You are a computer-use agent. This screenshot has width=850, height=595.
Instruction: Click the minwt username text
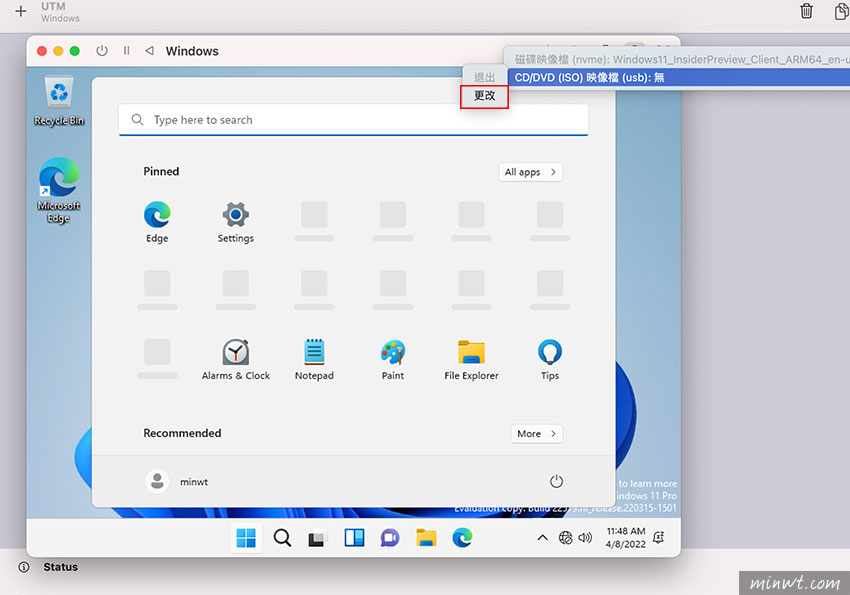(194, 482)
